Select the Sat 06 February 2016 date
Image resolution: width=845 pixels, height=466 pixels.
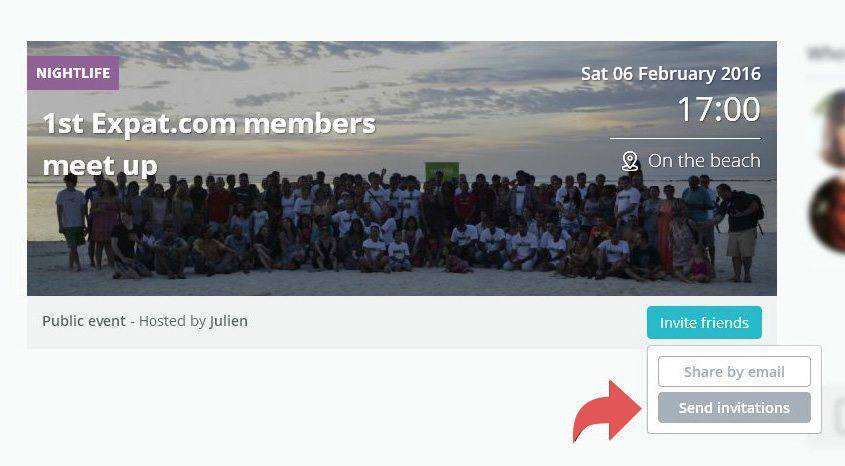(671, 74)
